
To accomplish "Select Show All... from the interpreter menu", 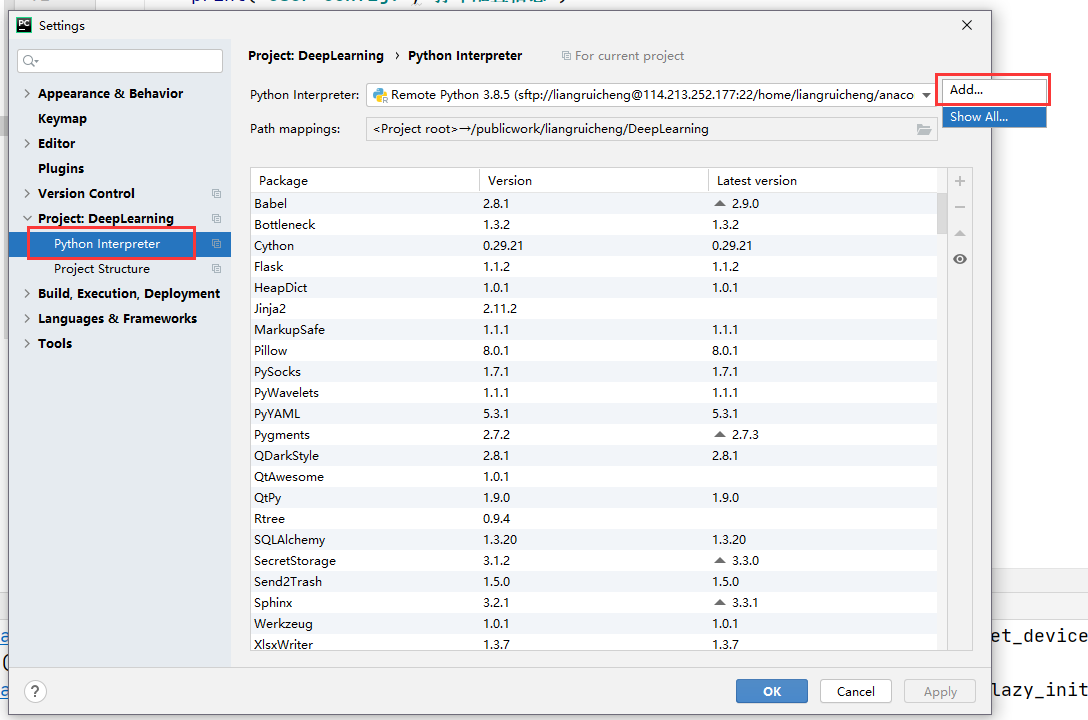I will pos(994,117).
